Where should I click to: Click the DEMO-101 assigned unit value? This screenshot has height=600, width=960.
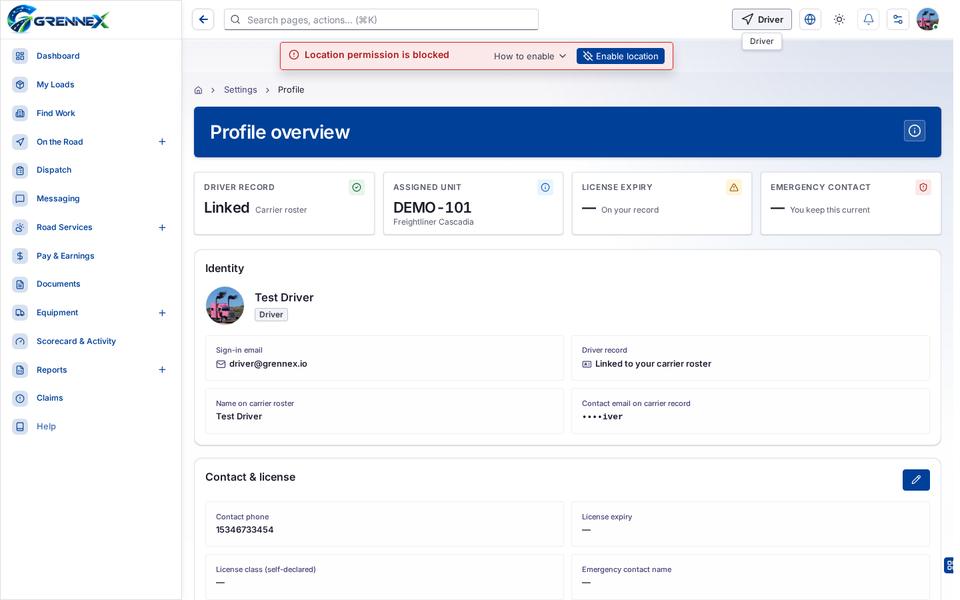[432, 208]
